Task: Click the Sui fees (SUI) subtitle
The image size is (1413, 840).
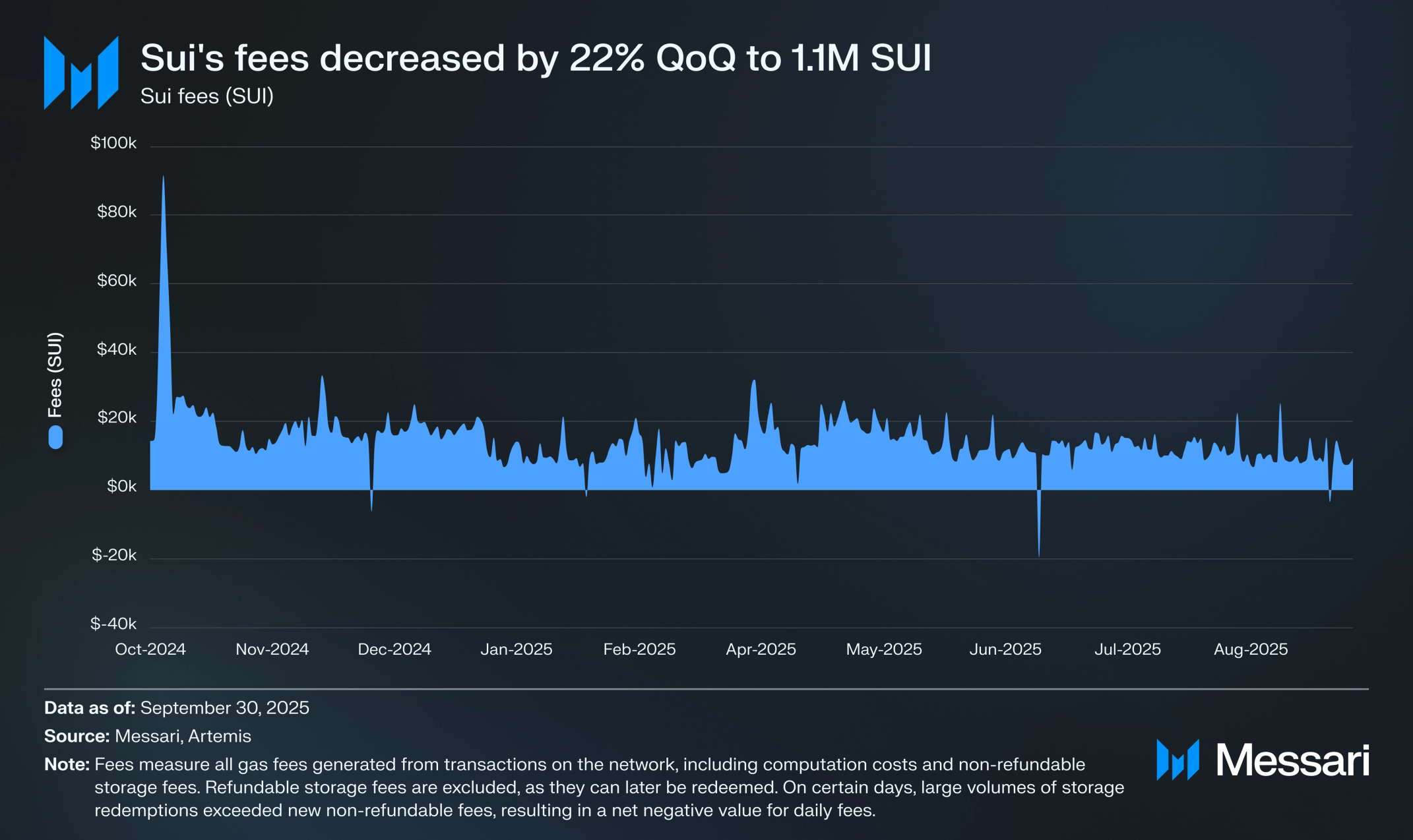Action: point(206,96)
